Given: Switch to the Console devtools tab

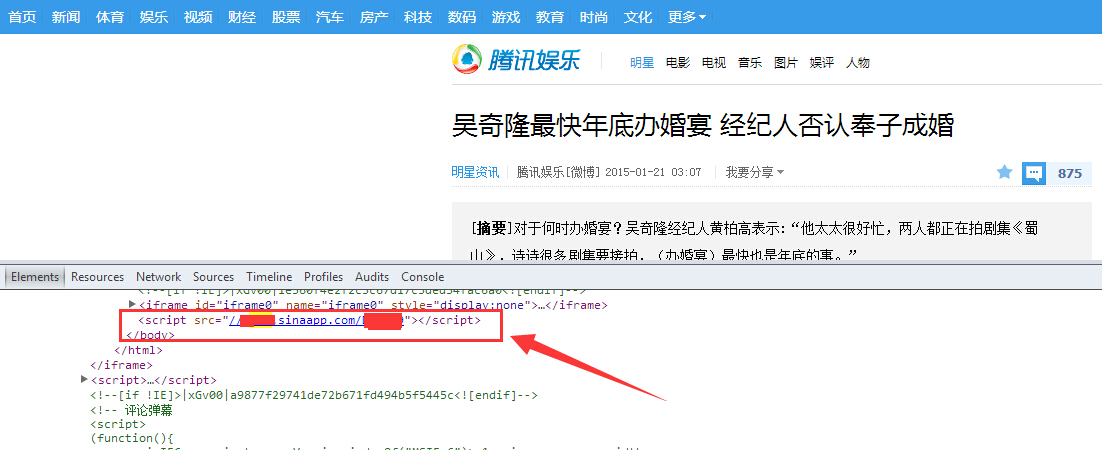Looking at the screenshot, I should pyautogui.click(x=422, y=277).
